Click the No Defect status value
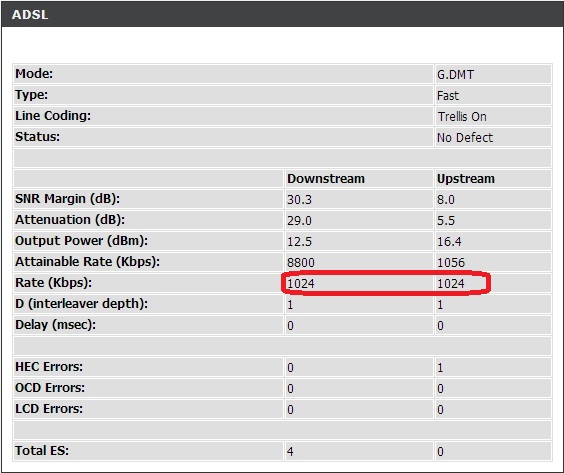Viewport: 564px width, 473px height. point(465,137)
